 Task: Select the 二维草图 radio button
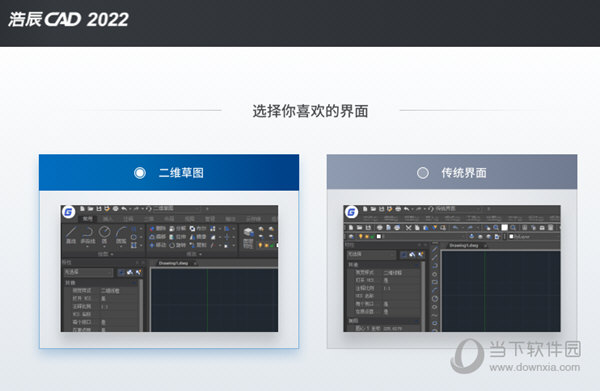(140, 173)
